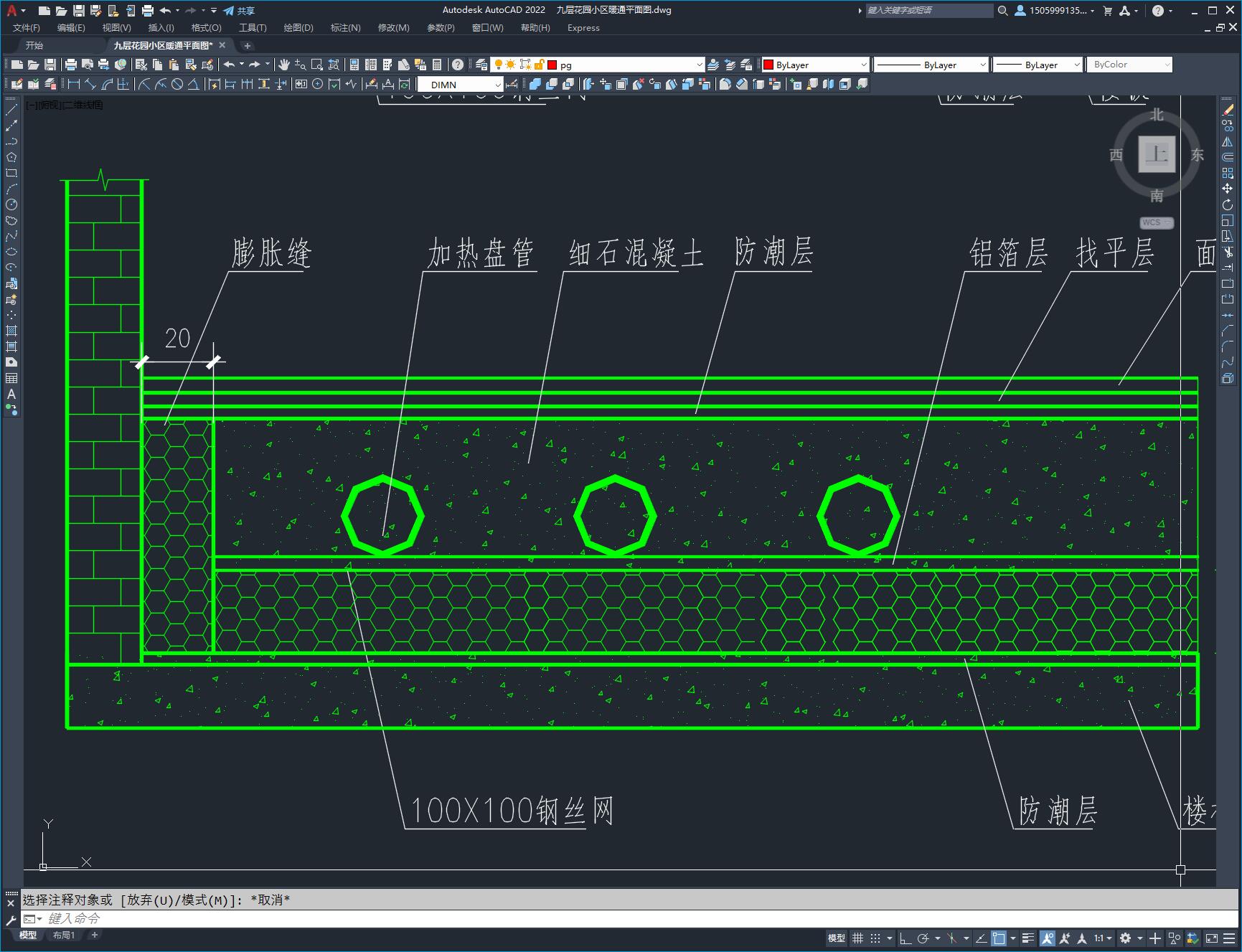Click the clean screen expand icon
This screenshot has height=952, width=1242.
pyautogui.click(x=1211, y=938)
